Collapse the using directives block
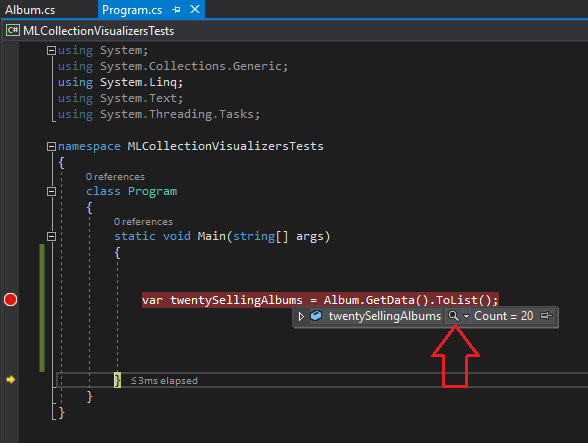Image resolution: width=588 pixels, height=443 pixels. click(51, 50)
